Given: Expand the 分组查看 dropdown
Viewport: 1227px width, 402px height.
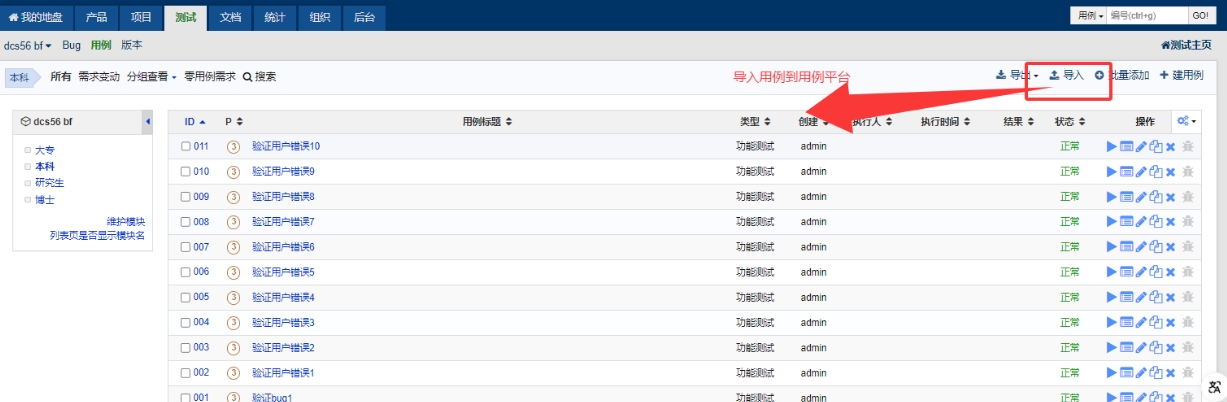Looking at the screenshot, I should pos(151,76).
